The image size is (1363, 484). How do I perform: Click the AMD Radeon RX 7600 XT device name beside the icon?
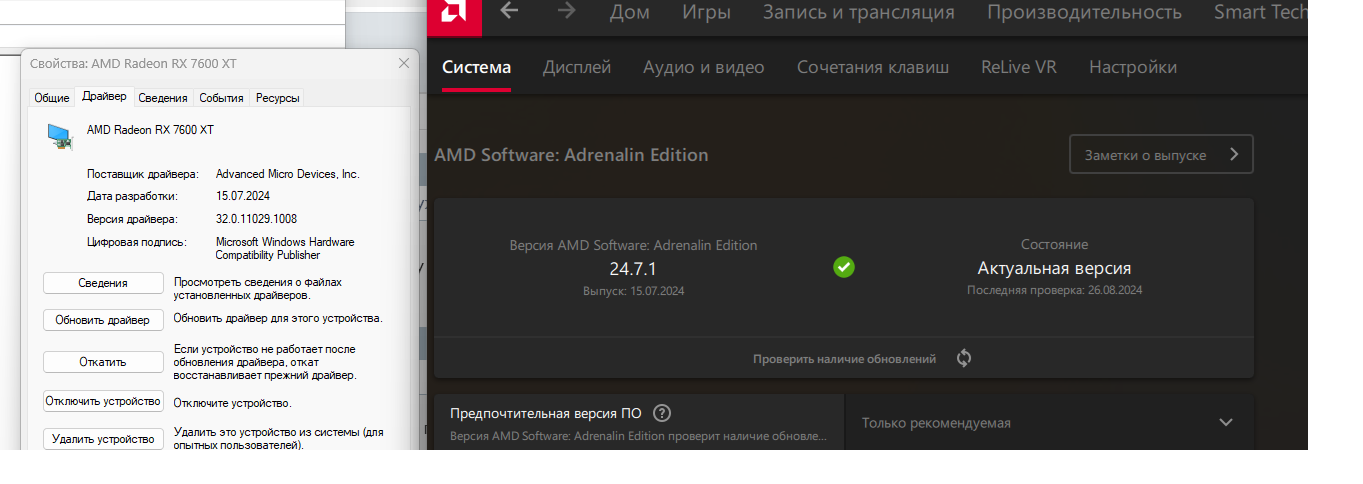pos(150,130)
